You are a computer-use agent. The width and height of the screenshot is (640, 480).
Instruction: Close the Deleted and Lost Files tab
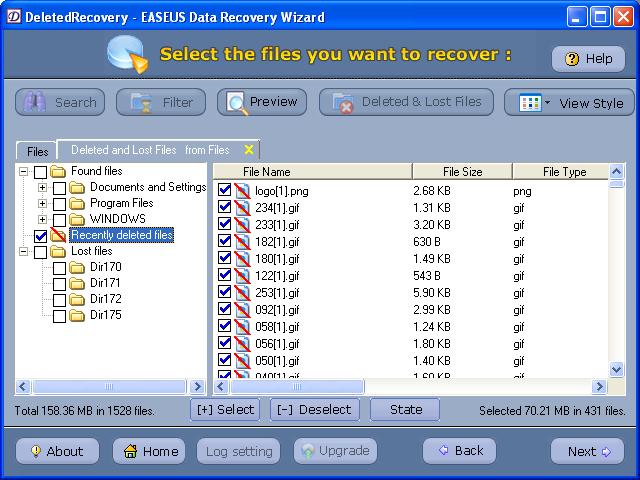tap(249, 150)
